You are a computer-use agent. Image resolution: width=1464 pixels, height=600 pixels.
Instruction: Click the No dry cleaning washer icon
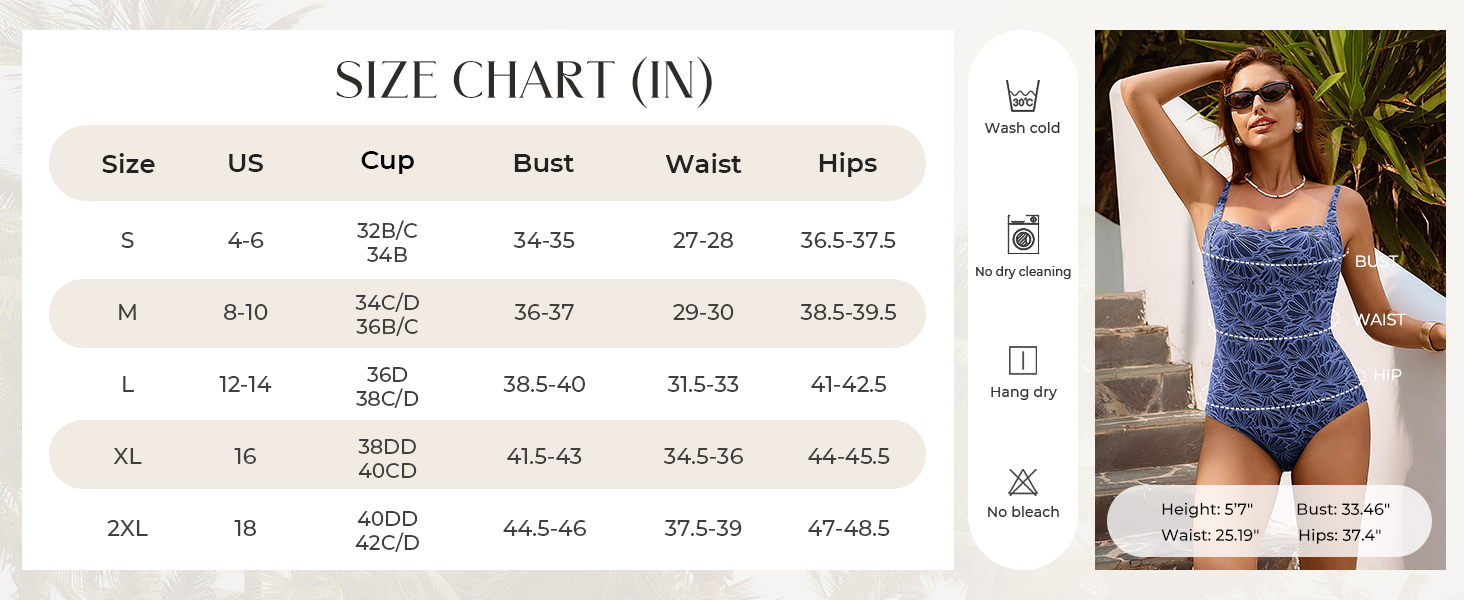(x=1023, y=235)
